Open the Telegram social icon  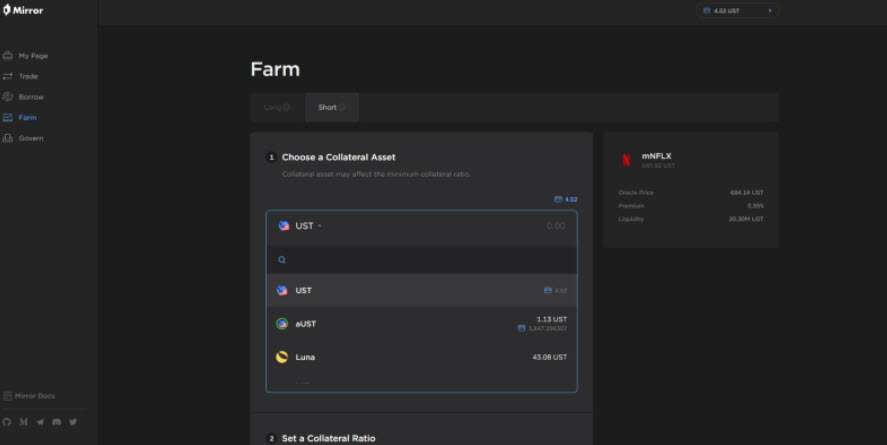[x=40, y=422]
